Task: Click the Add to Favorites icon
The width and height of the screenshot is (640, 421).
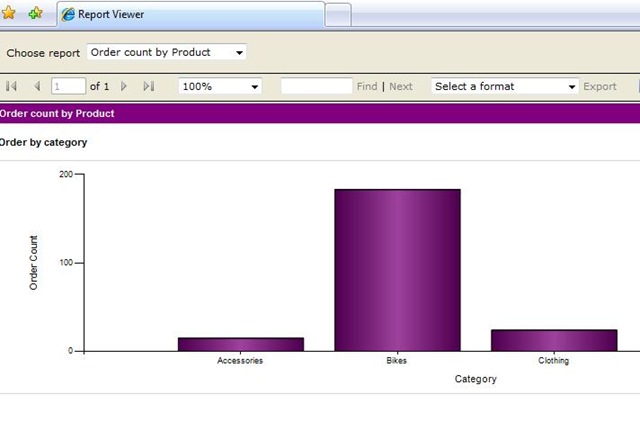Action: [36, 13]
